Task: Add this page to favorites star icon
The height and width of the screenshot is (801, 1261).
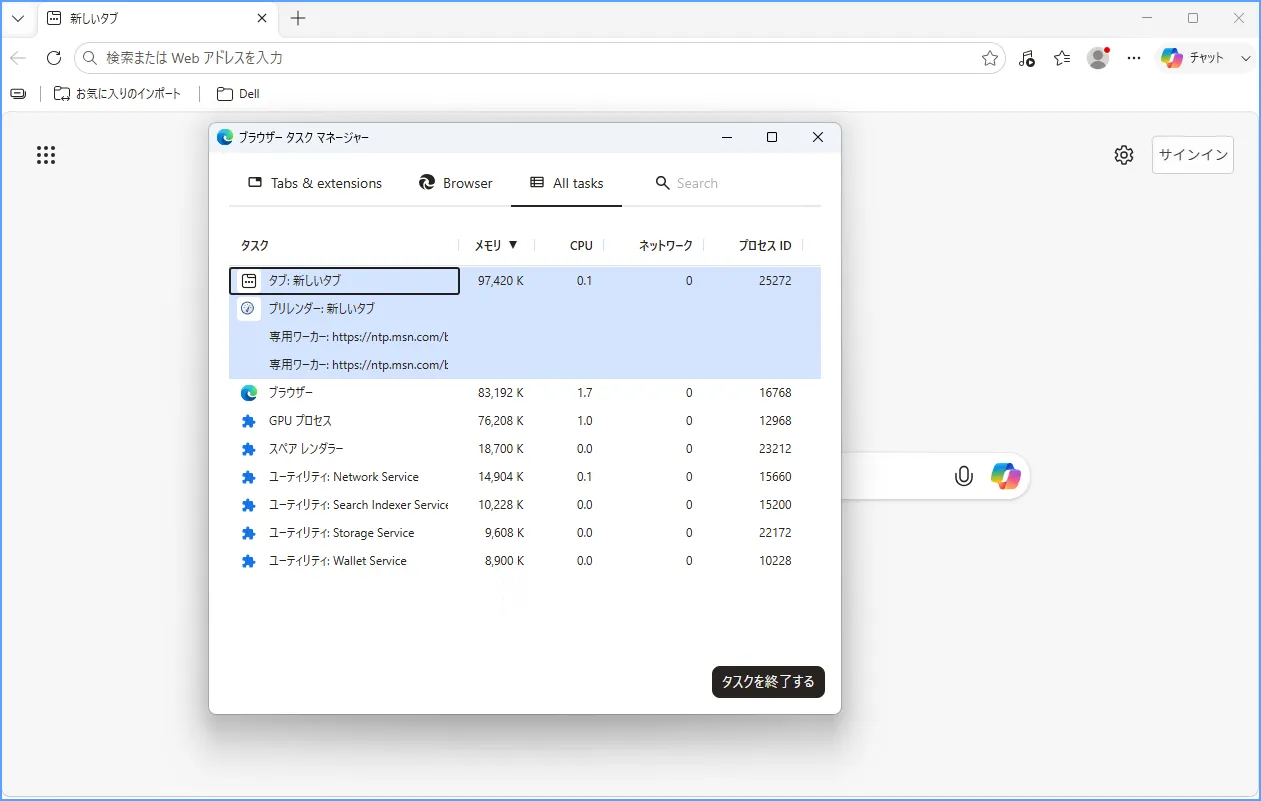Action: (x=990, y=58)
